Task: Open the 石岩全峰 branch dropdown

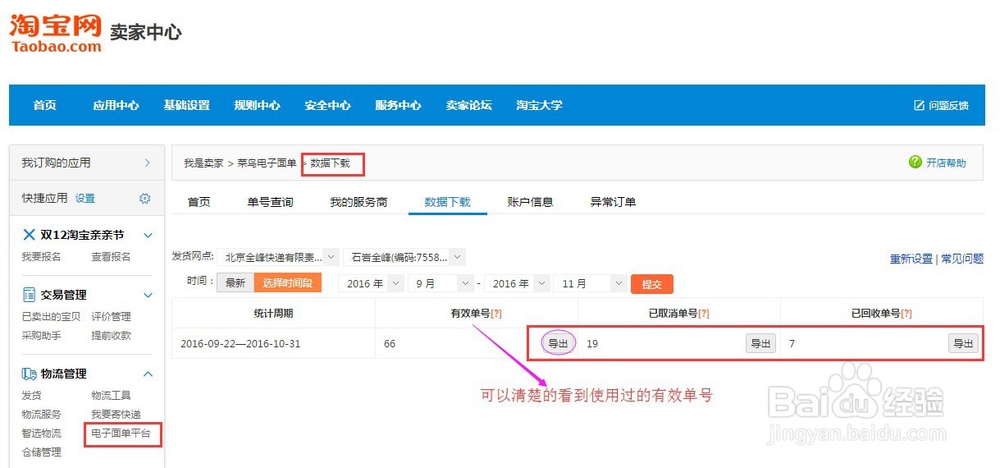Action: [404, 257]
